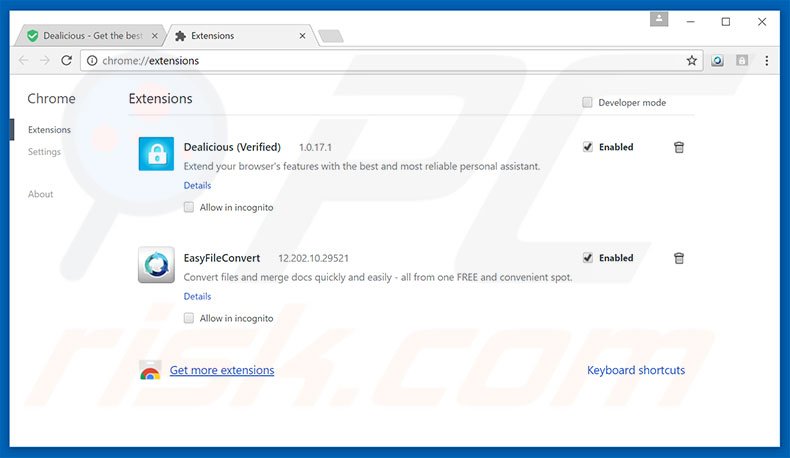The height and width of the screenshot is (458, 790).
Task: Close the Extensions tab
Action: 302,36
